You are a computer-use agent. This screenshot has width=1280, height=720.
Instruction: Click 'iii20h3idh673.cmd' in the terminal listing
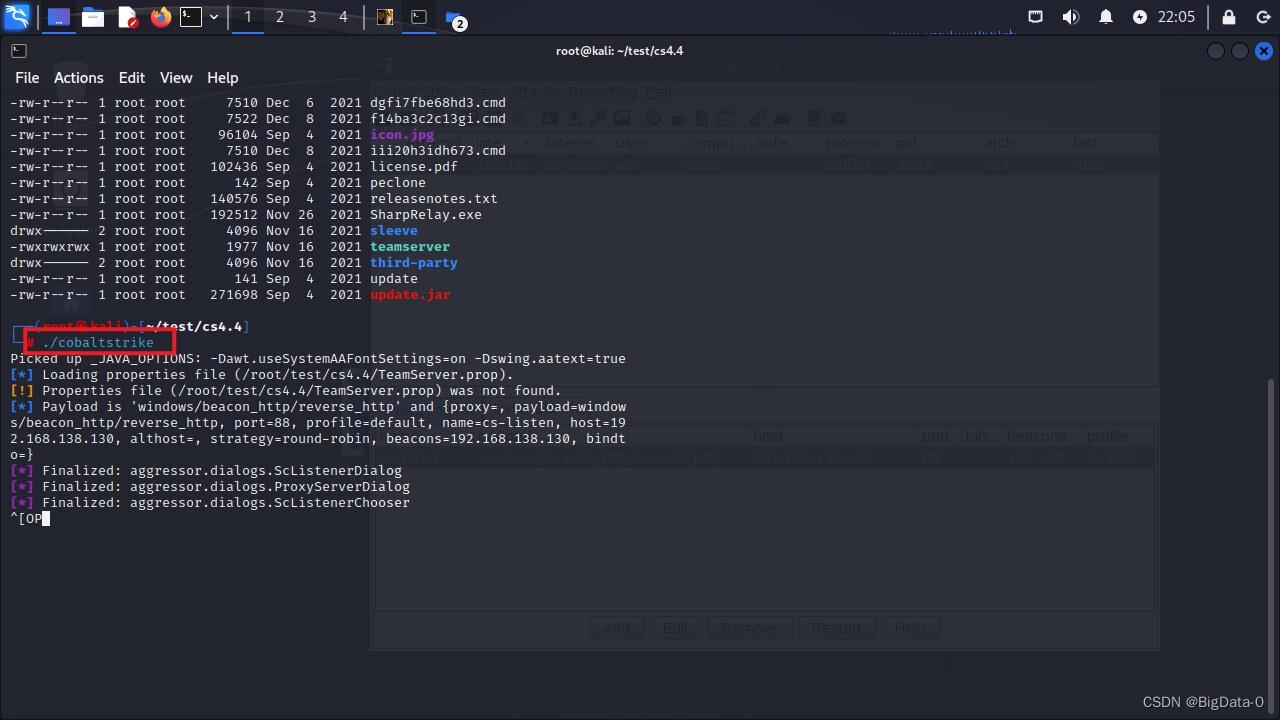coord(438,151)
